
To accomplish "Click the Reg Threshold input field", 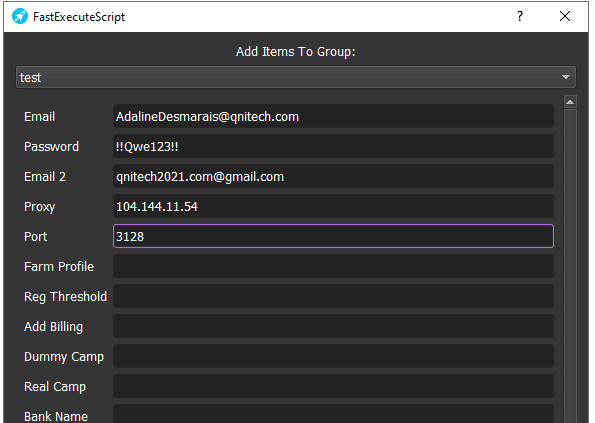I will 333,296.
